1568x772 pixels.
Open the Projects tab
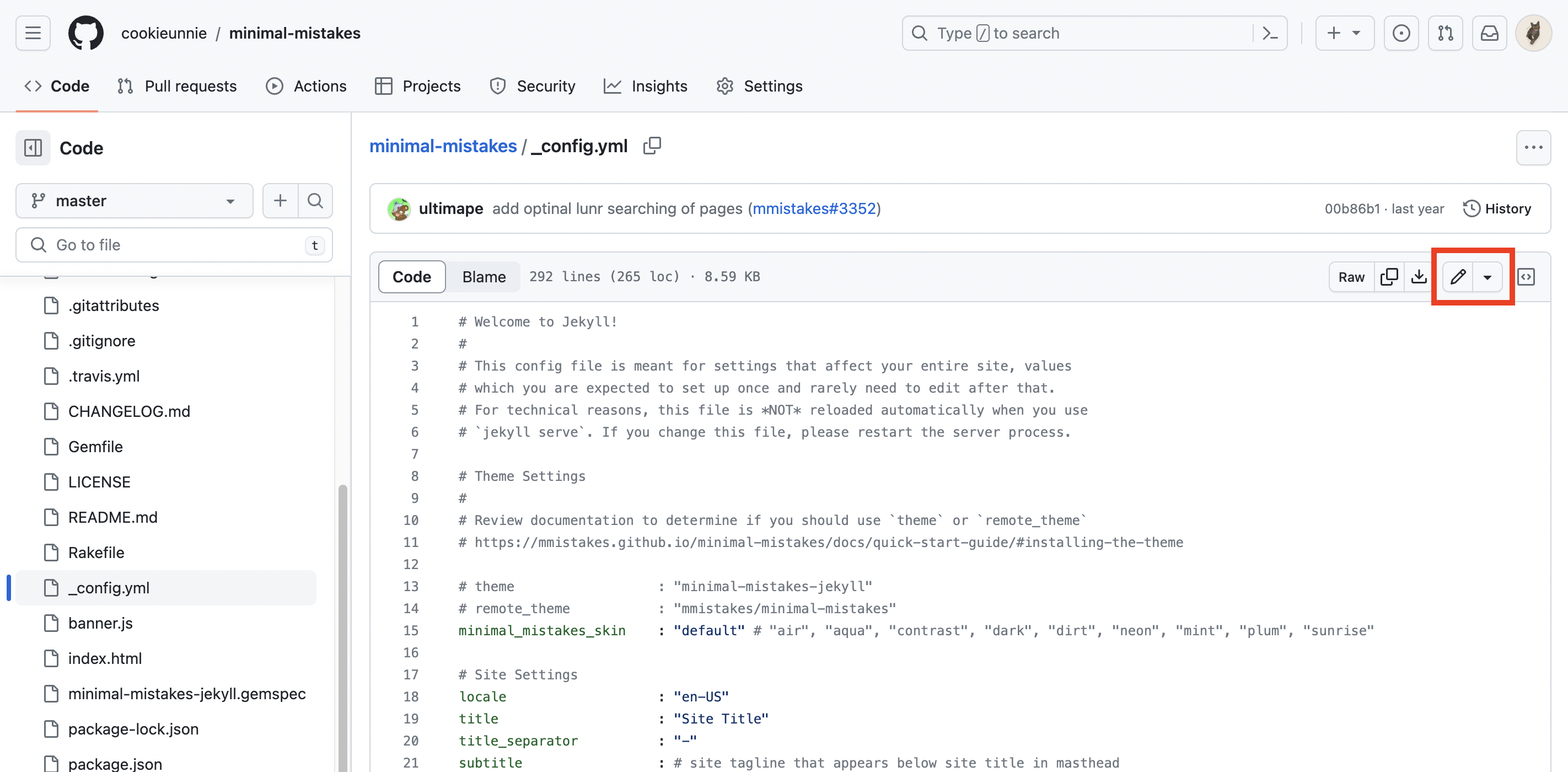tap(417, 87)
